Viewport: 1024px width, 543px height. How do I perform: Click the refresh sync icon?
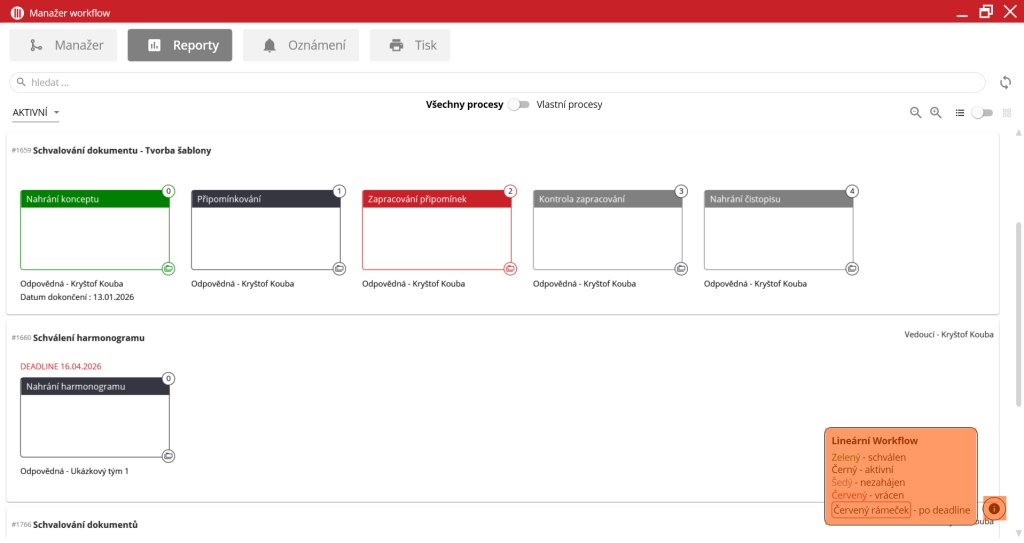tap(1006, 82)
